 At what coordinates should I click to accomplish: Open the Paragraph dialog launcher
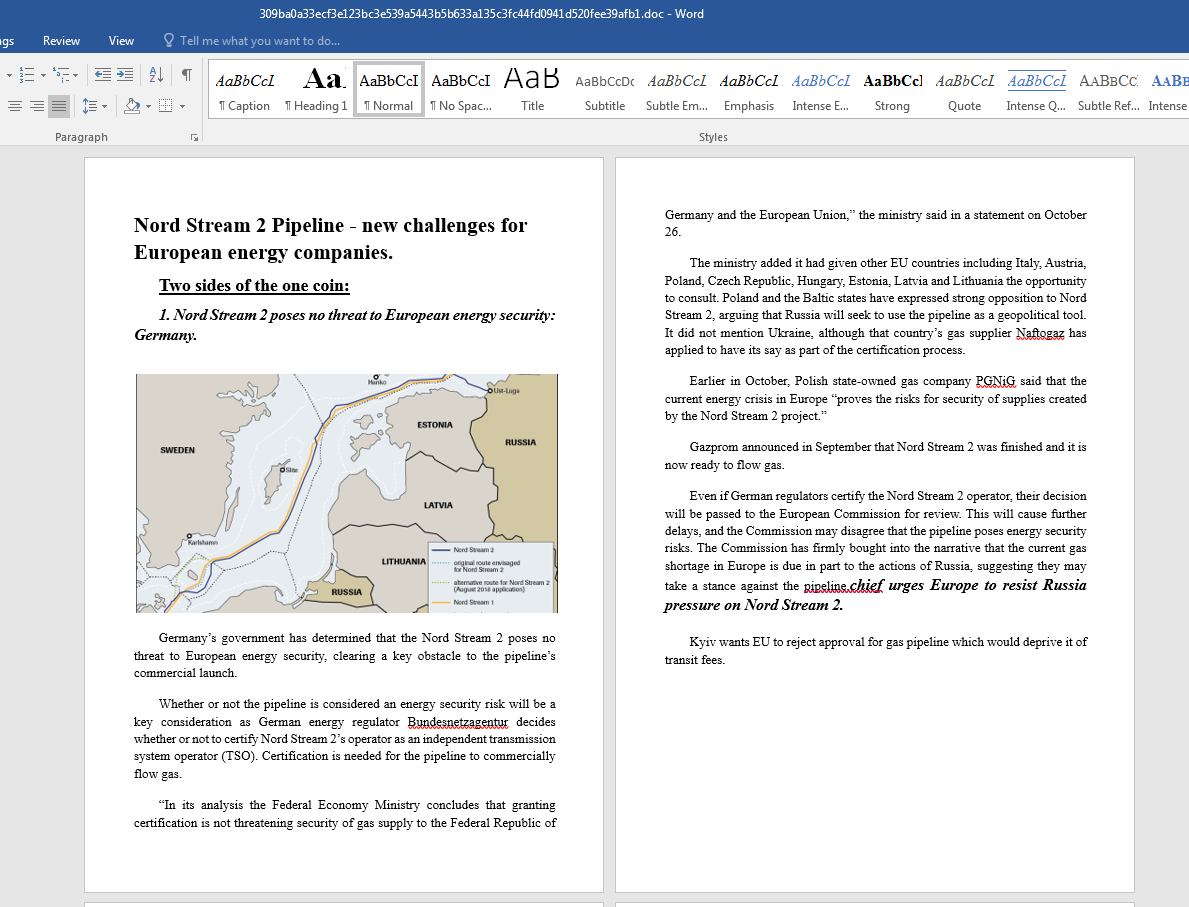pyautogui.click(x=194, y=137)
